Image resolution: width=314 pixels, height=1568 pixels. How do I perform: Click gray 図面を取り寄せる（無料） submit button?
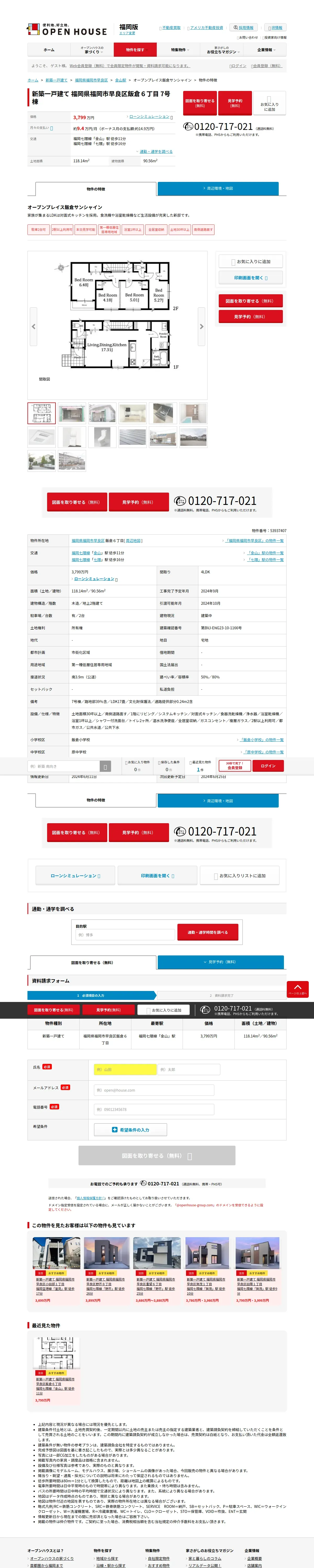pyautogui.click(x=157, y=1155)
